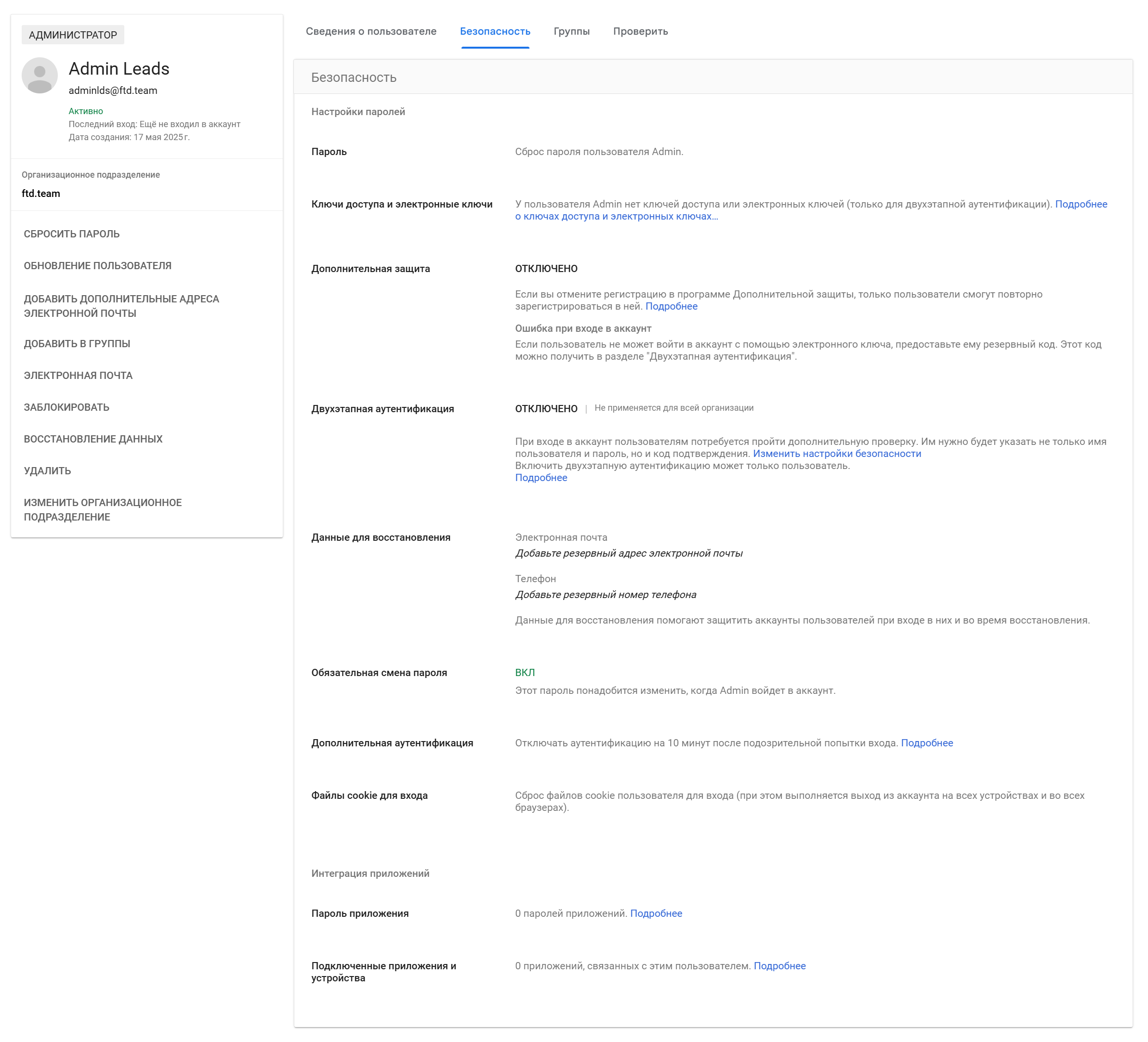Click Подробнее next to 0 приложений

[x=779, y=966]
